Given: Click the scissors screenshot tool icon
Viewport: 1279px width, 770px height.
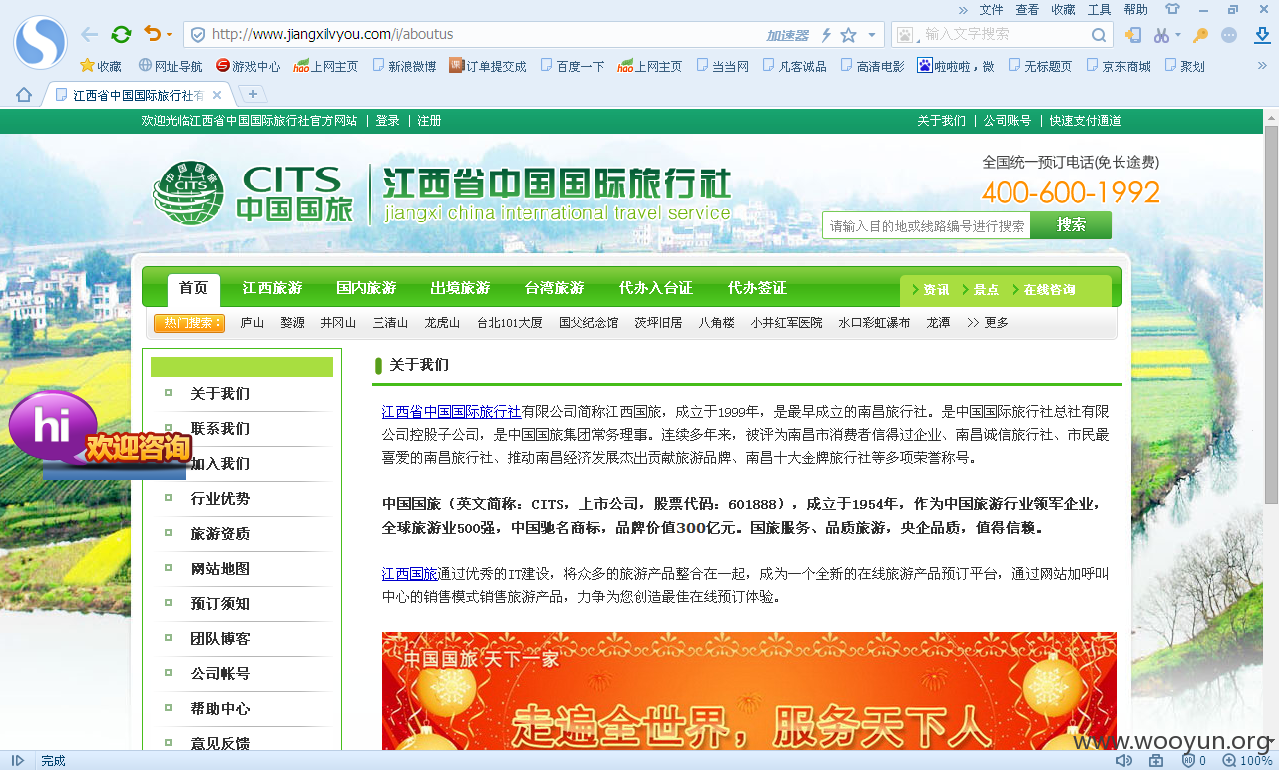Looking at the screenshot, I should [x=1160, y=35].
